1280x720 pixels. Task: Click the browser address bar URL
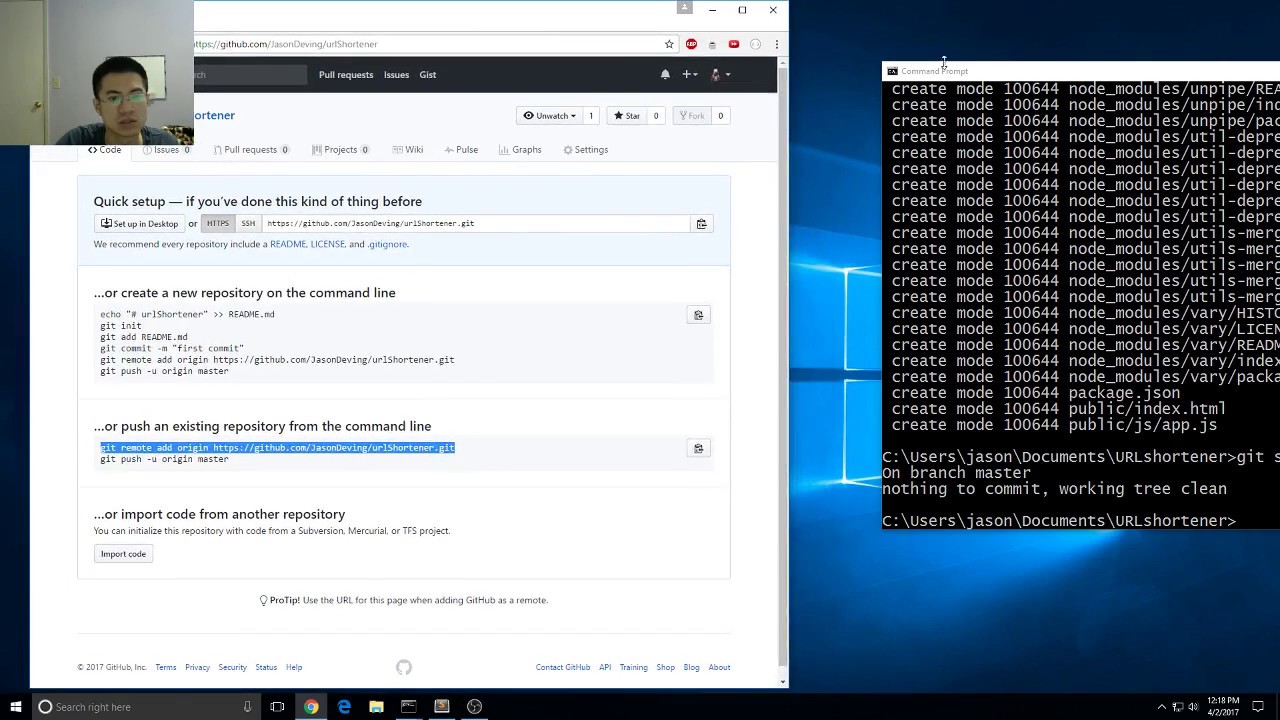point(287,44)
